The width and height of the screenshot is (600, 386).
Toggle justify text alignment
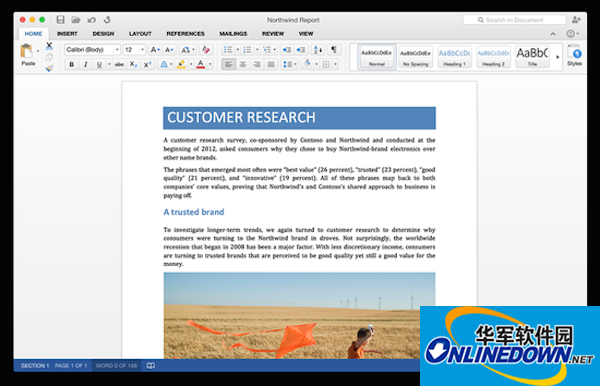point(271,65)
